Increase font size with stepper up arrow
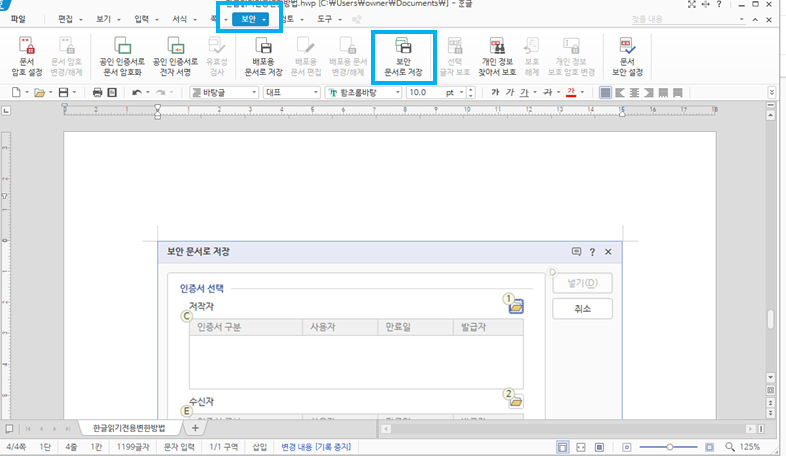The image size is (786, 456). click(470, 90)
